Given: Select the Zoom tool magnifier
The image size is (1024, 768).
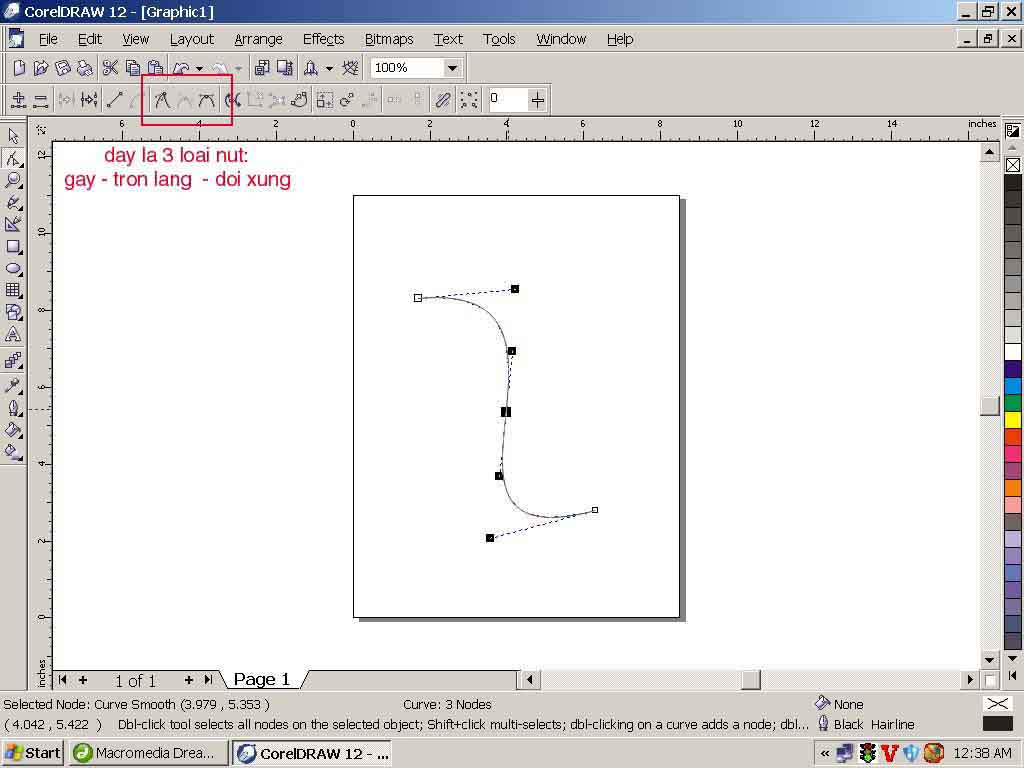Looking at the screenshot, I should pos(13,180).
